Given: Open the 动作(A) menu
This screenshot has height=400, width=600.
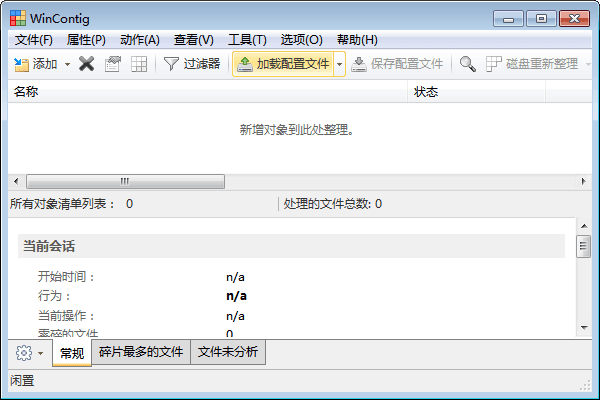Looking at the screenshot, I should [x=140, y=40].
